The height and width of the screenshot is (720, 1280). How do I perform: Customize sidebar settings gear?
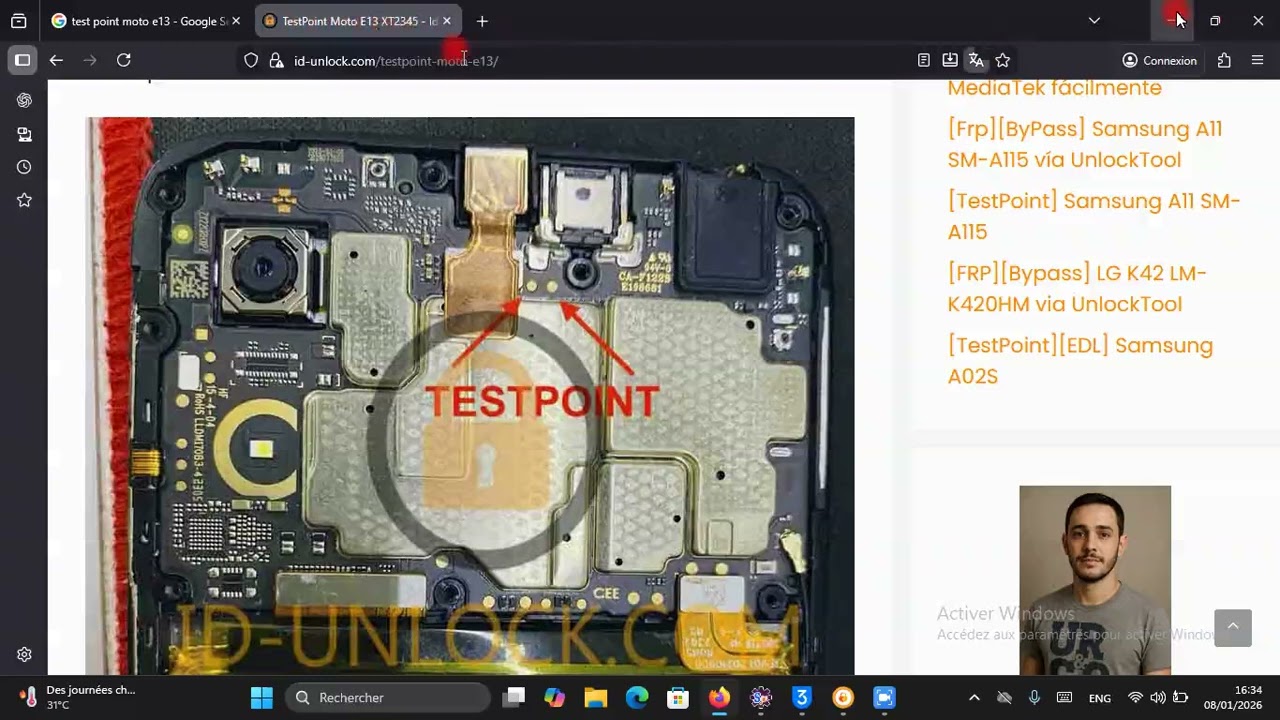tap(24, 655)
